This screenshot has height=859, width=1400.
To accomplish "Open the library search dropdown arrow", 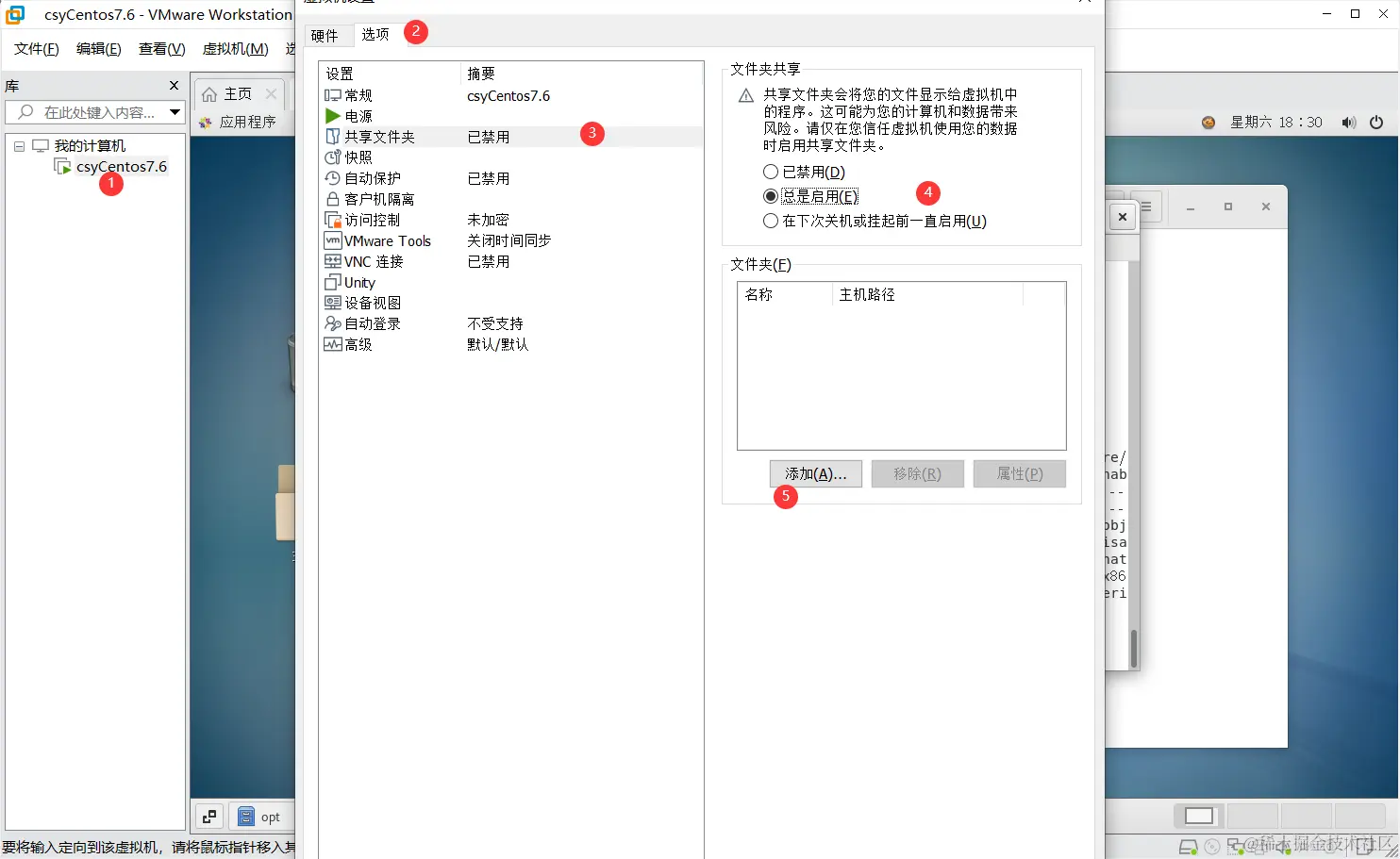I will [x=175, y=112].
